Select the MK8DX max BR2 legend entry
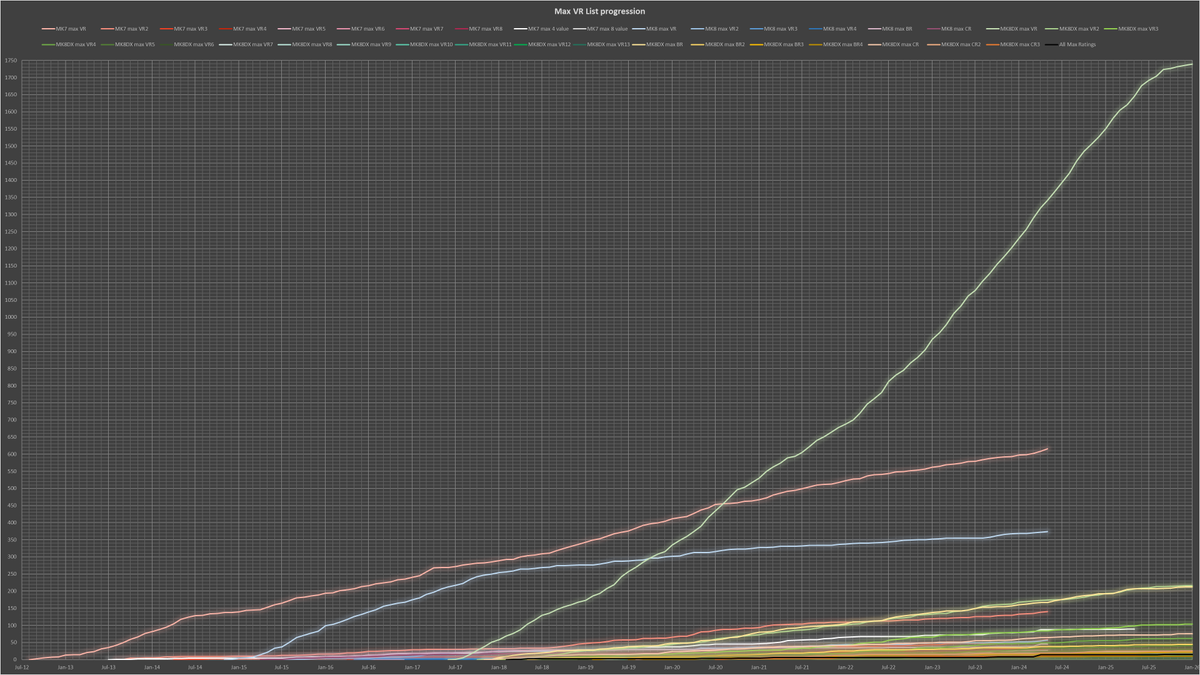This screenshot has width=1200, height=675. click(719, 44)
